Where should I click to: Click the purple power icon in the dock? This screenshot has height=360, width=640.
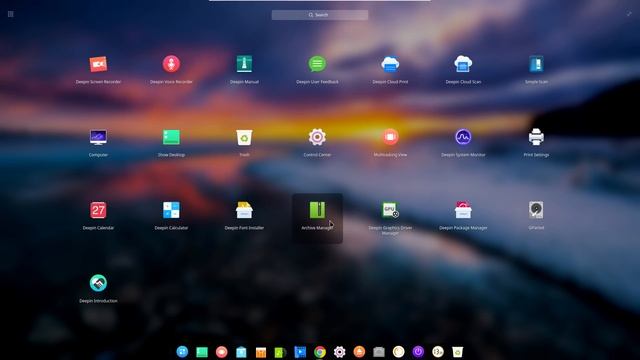(x=418, y=351)
